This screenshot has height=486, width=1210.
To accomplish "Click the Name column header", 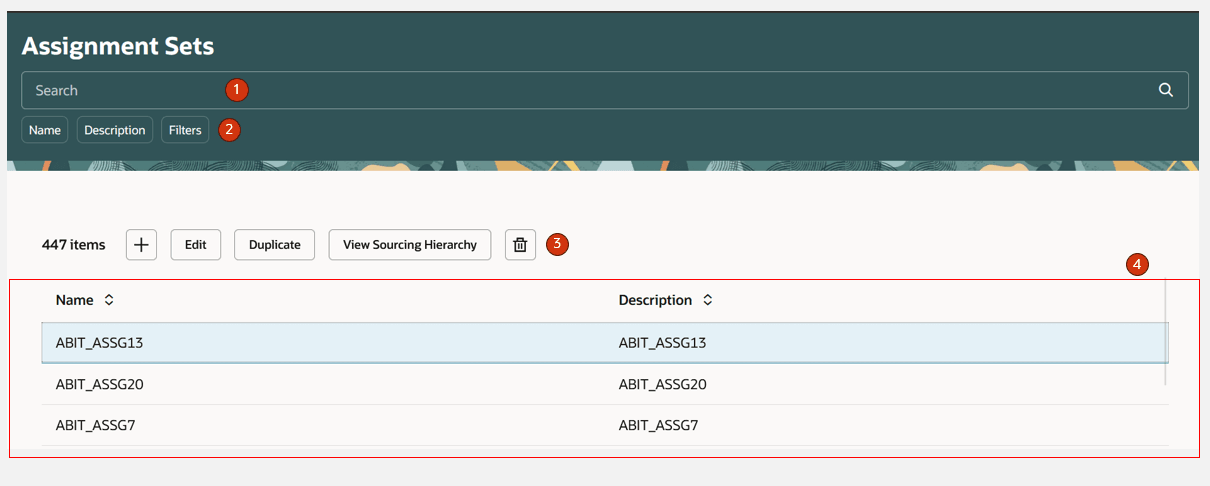I will point(75,300).
